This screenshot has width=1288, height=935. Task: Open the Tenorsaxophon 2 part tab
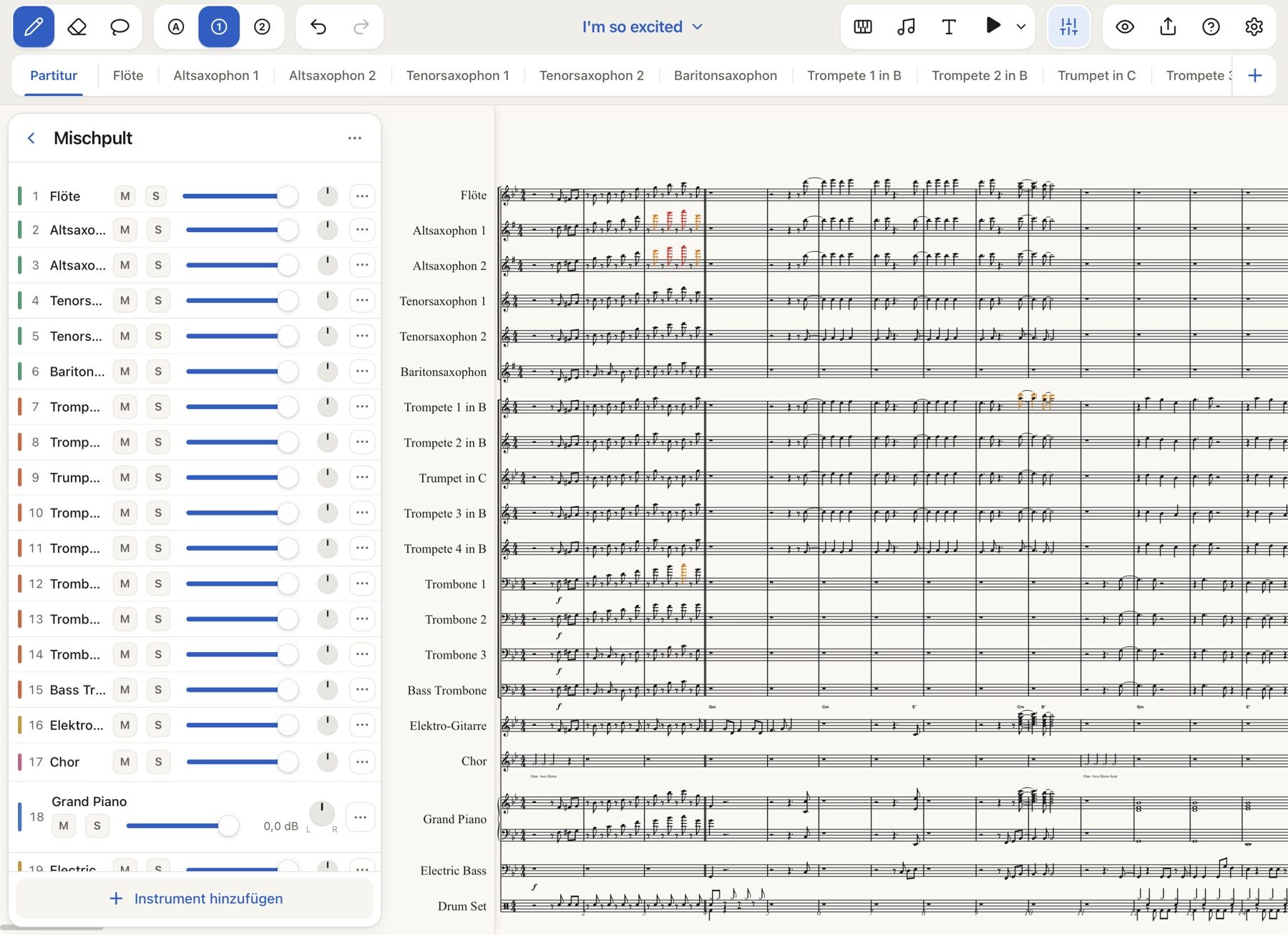tap(591, 75)
